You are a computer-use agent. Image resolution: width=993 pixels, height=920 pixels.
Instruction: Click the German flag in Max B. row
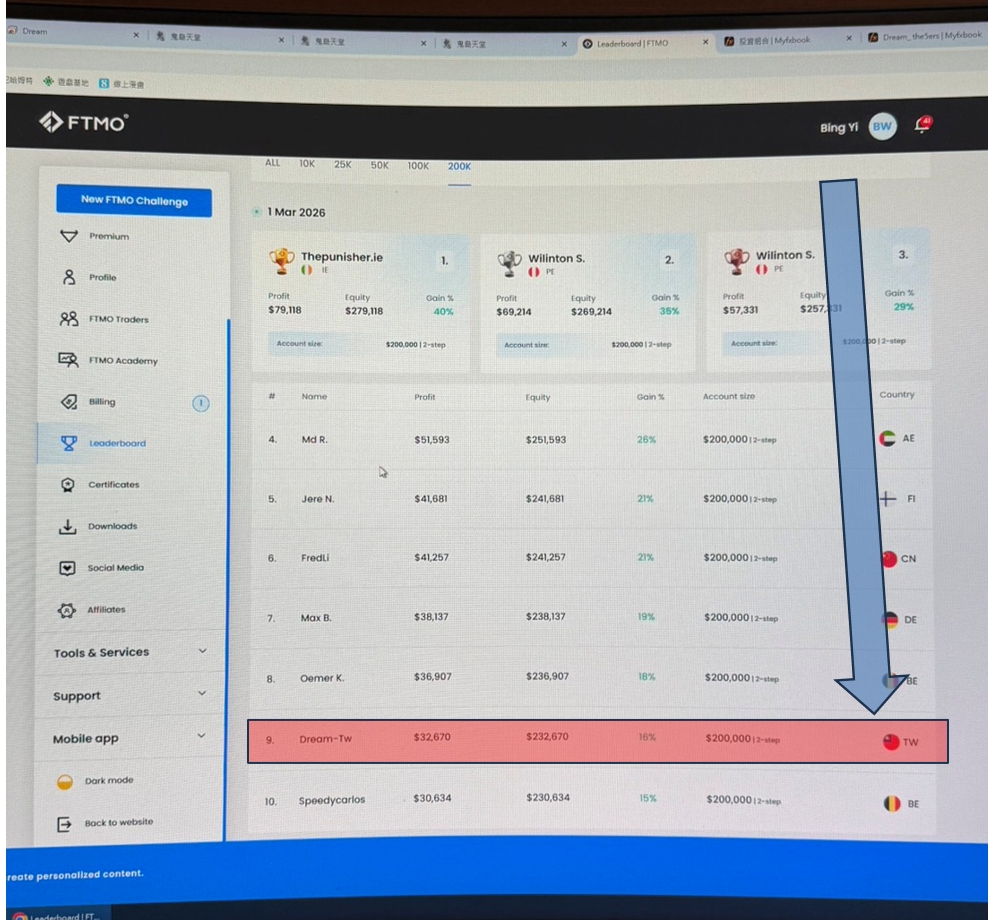(x=890, y=619)
